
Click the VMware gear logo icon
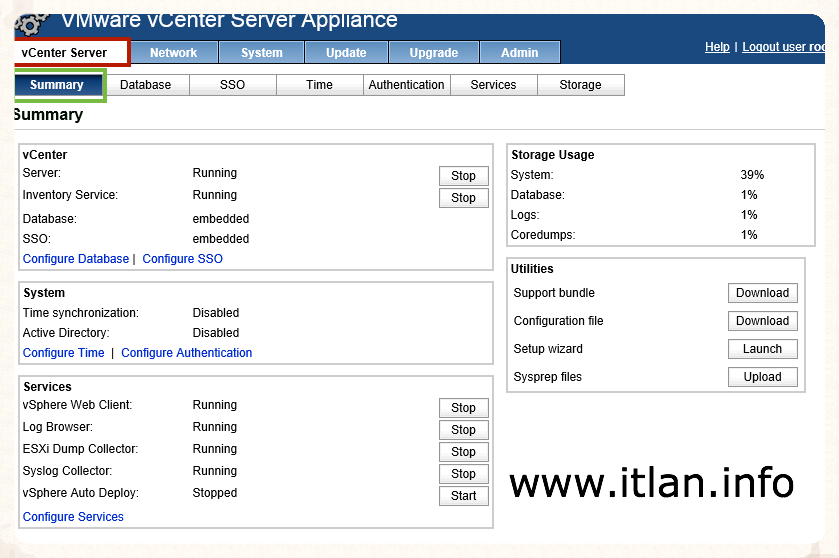click(x=33, y=24)
